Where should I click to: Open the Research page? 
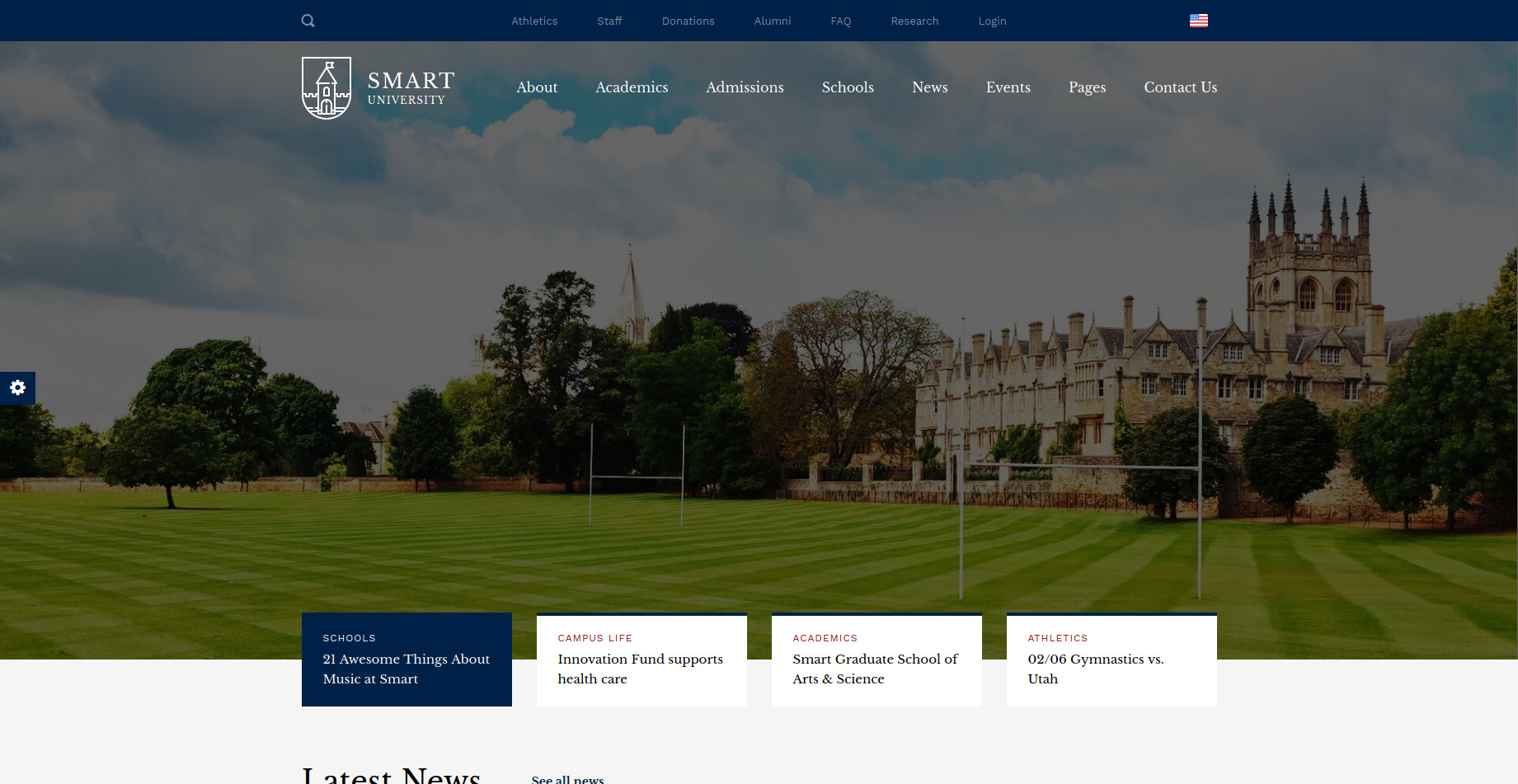(x=914, y=21)
